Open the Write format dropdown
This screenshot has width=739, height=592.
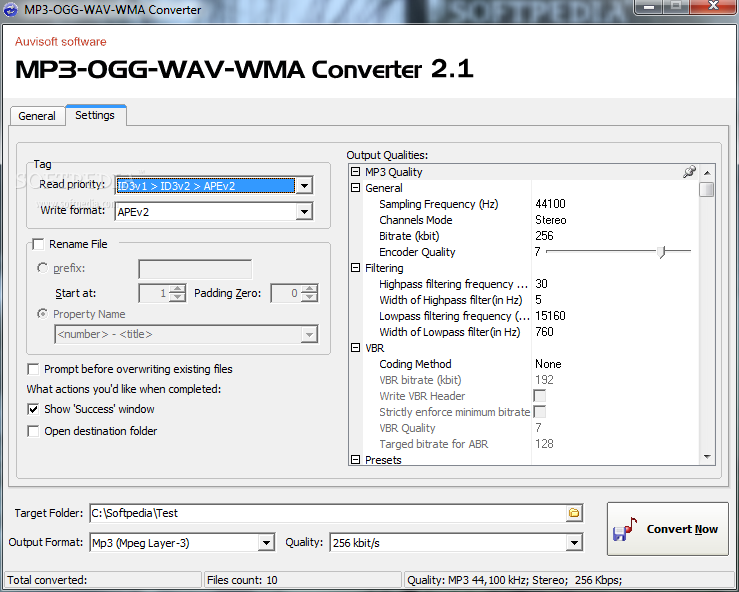click(304, 212)
